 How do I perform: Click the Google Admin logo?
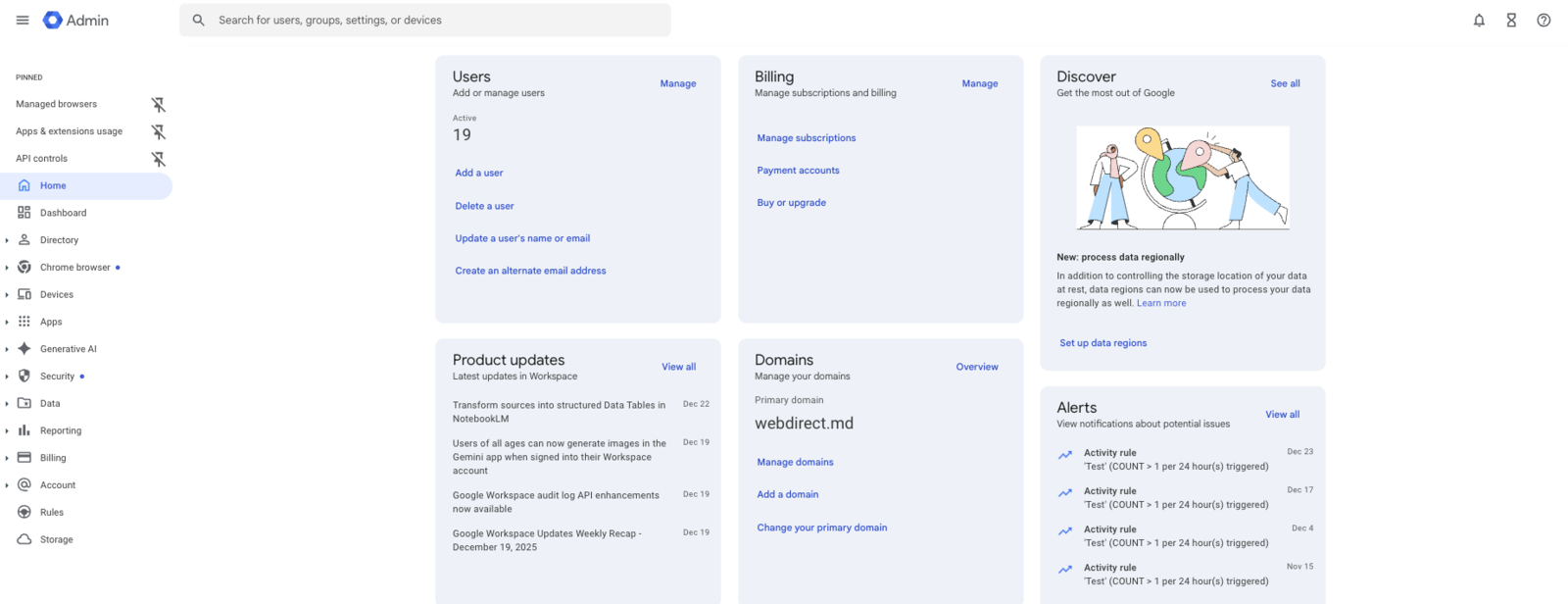point(76,20)
